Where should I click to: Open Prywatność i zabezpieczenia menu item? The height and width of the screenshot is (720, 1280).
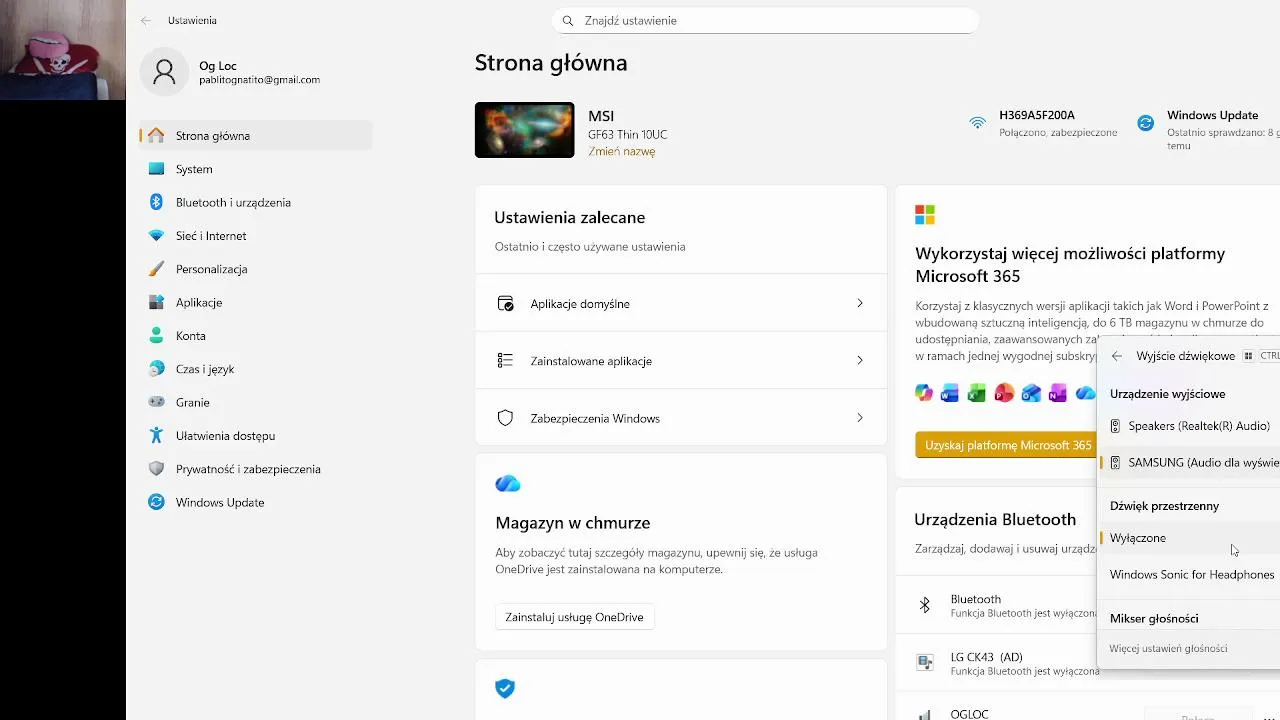248,469
